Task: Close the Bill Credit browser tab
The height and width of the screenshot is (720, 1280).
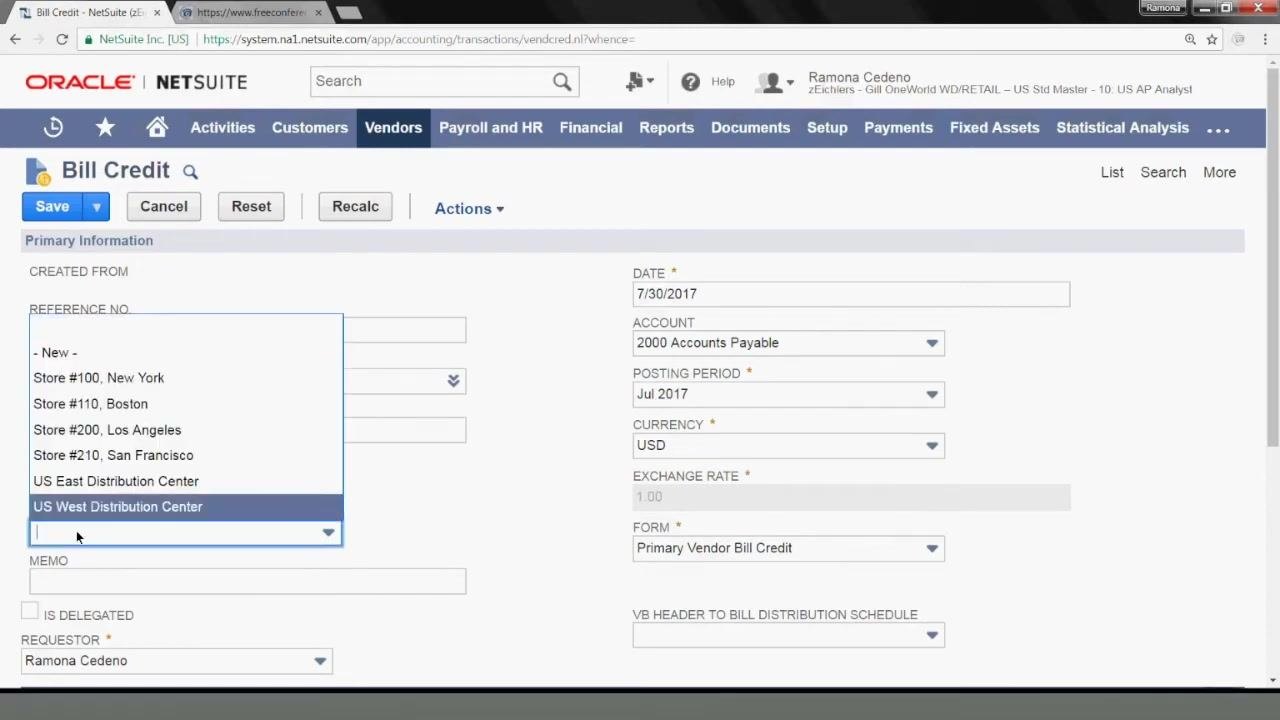Action: [x=156, y=13]
